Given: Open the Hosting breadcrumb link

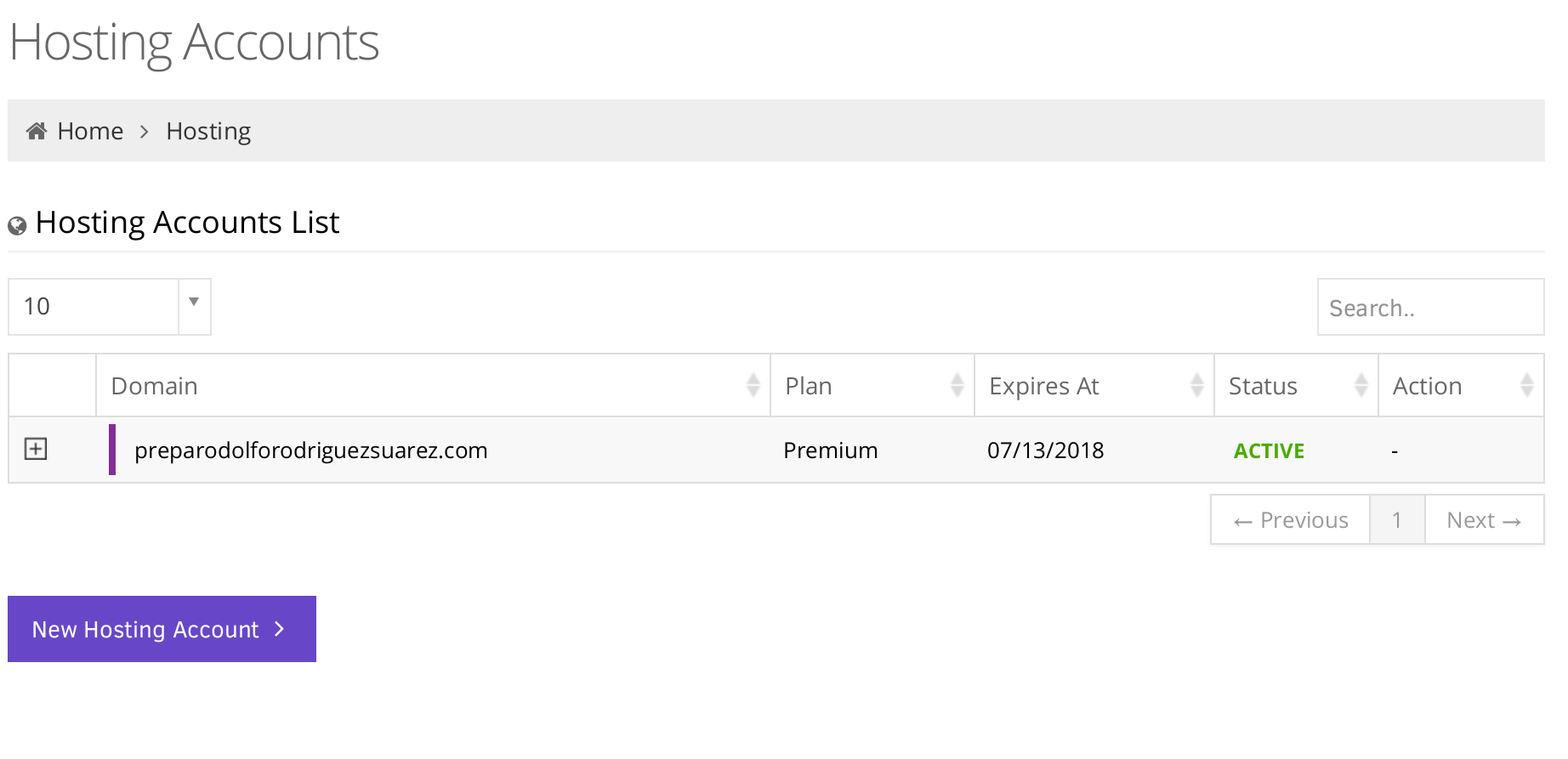Looking at the screenshot, I should 208,131.
